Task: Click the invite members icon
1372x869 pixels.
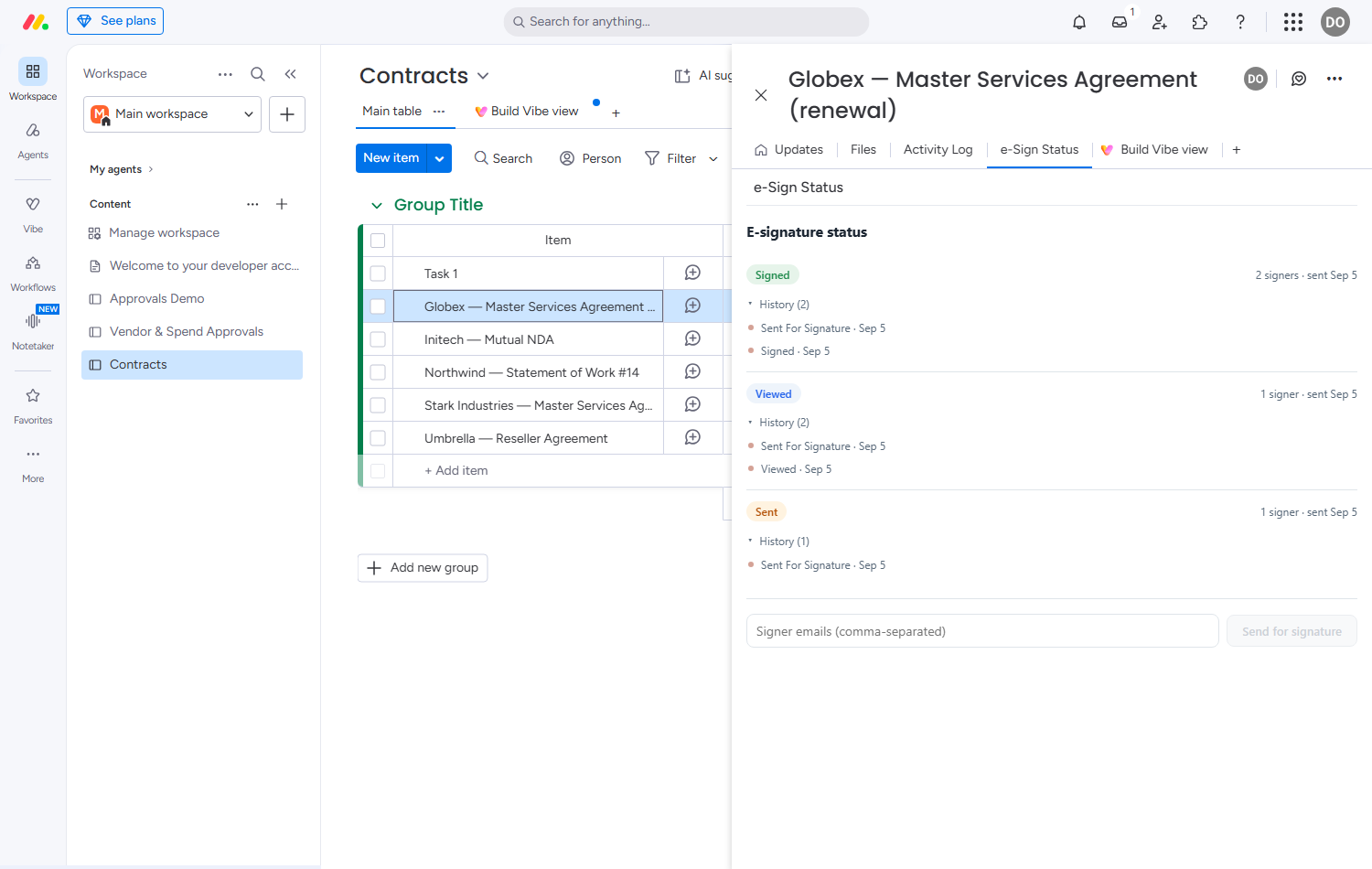Action: pyautogui.click(x=1160, y=22)
